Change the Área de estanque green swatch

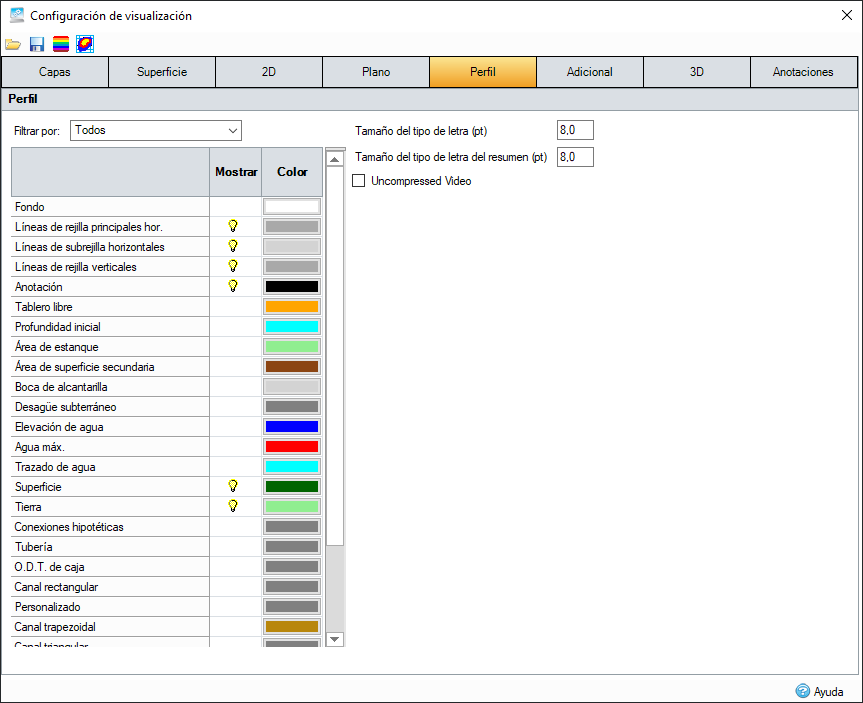click(292, 346)
